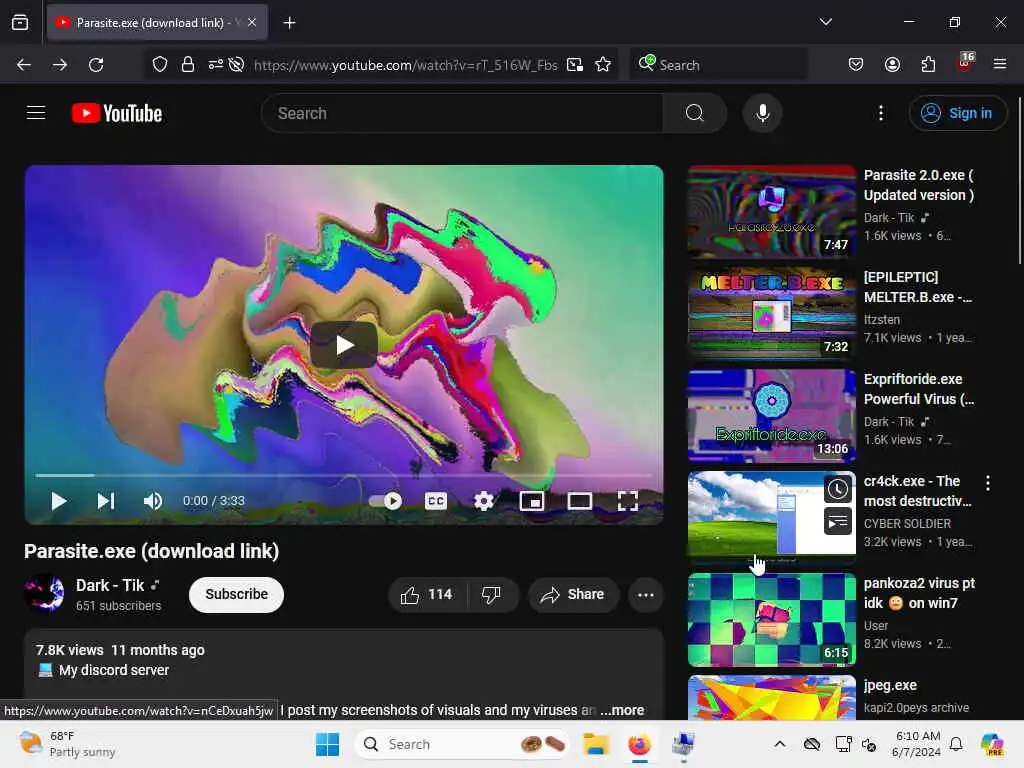1024x768 pixels.
Task: Go forward in browser history
Action: 59,65
